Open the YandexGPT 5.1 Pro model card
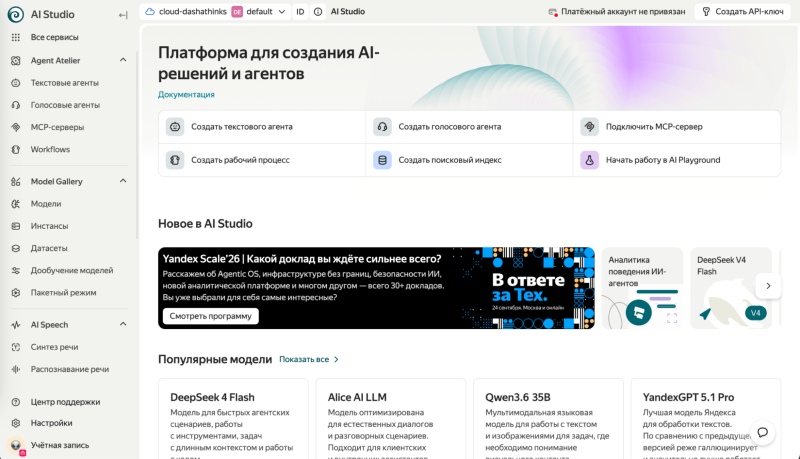This screenshot has width=800, height=459. pyautogui.click(x=706, y=419)
